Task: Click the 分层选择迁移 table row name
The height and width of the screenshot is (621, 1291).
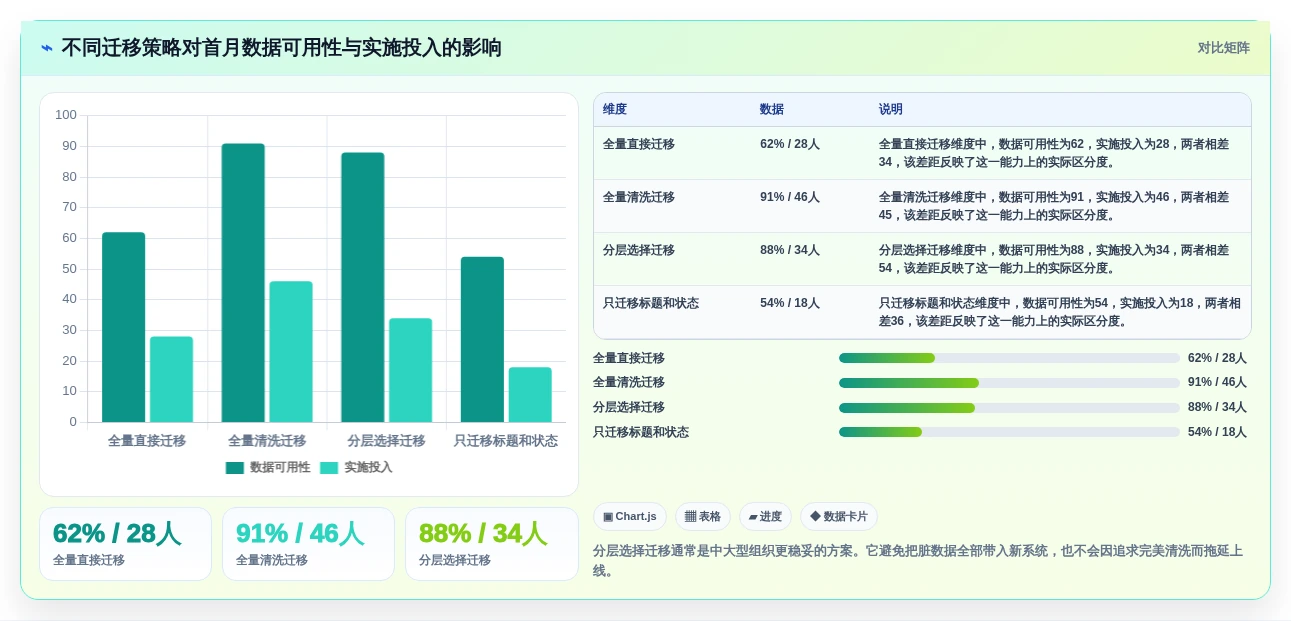Action: [639, 250]
